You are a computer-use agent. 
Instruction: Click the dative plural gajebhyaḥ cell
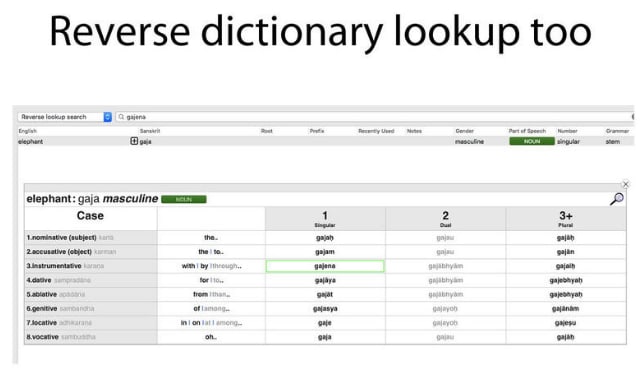(x=565, y=280)
